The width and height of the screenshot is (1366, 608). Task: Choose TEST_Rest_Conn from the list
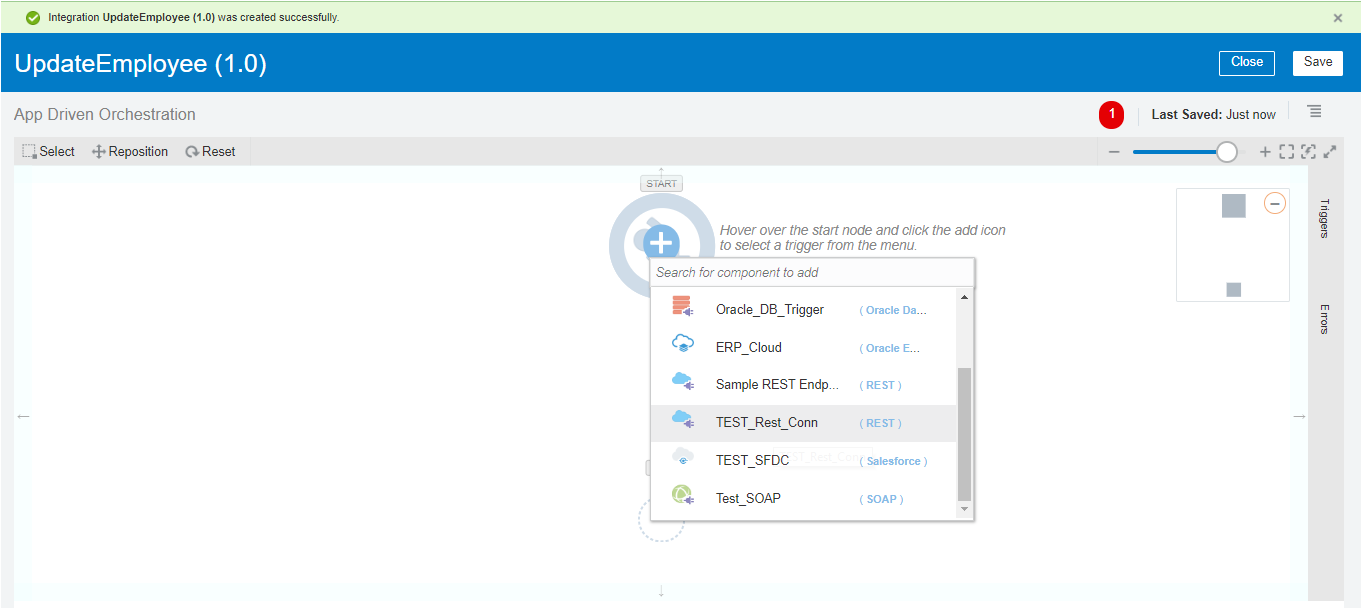(x=804, y=423)
